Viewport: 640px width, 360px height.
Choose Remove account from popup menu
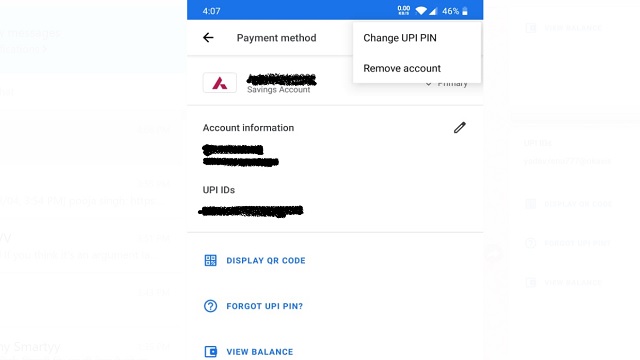[402, 68]
